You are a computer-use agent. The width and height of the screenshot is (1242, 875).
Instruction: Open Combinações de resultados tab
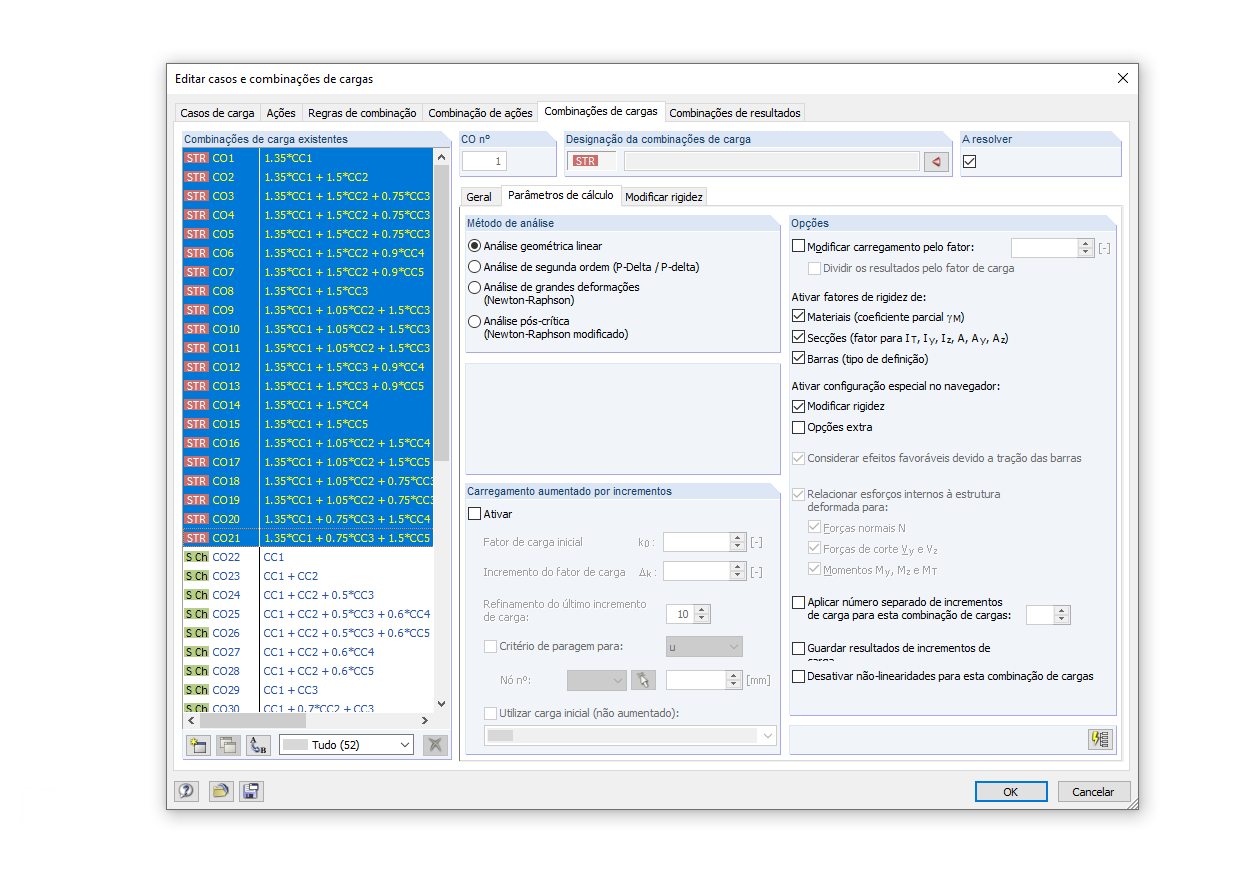(735, 113)
